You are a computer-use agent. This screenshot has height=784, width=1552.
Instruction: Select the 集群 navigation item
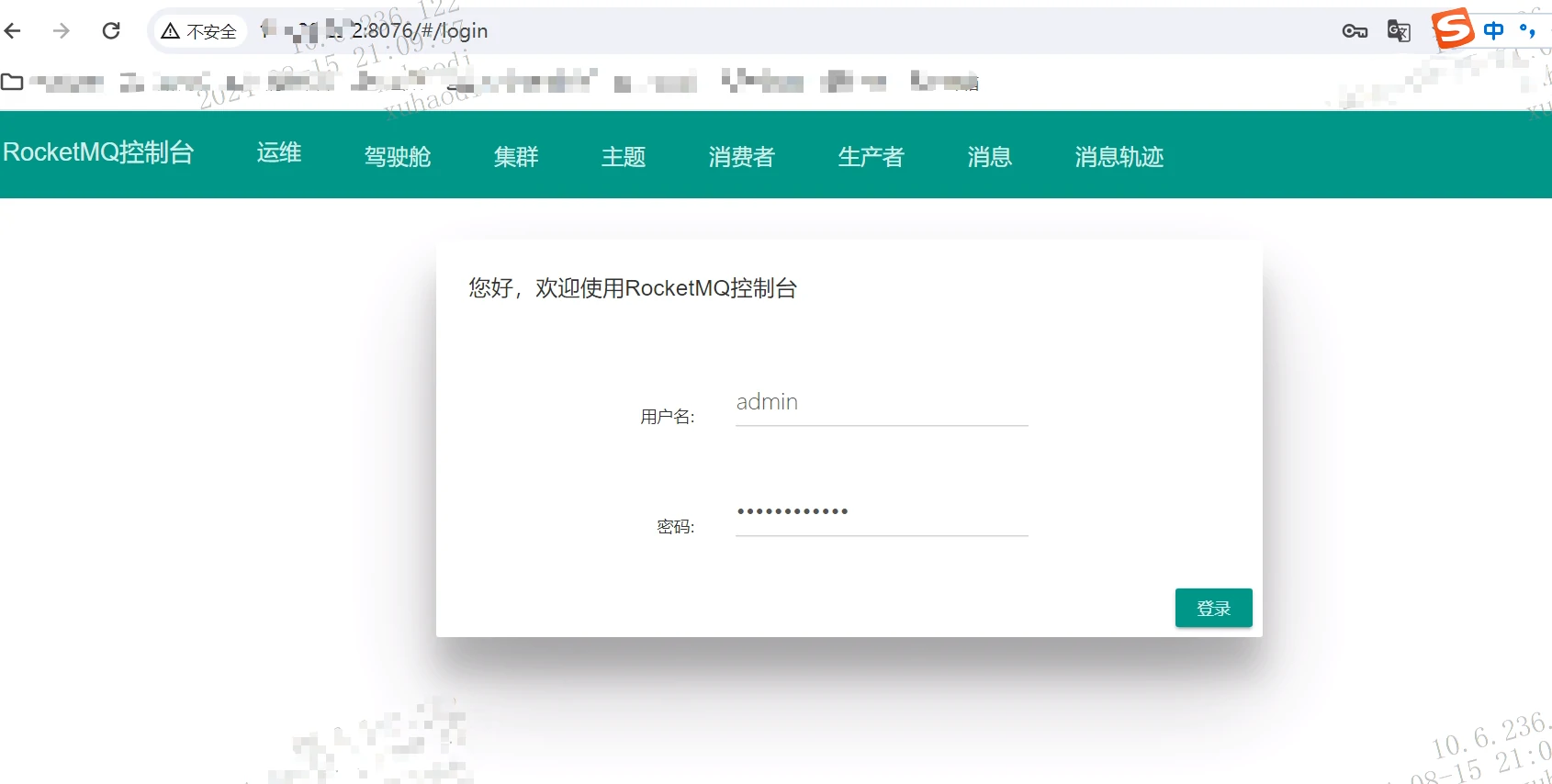516,157
